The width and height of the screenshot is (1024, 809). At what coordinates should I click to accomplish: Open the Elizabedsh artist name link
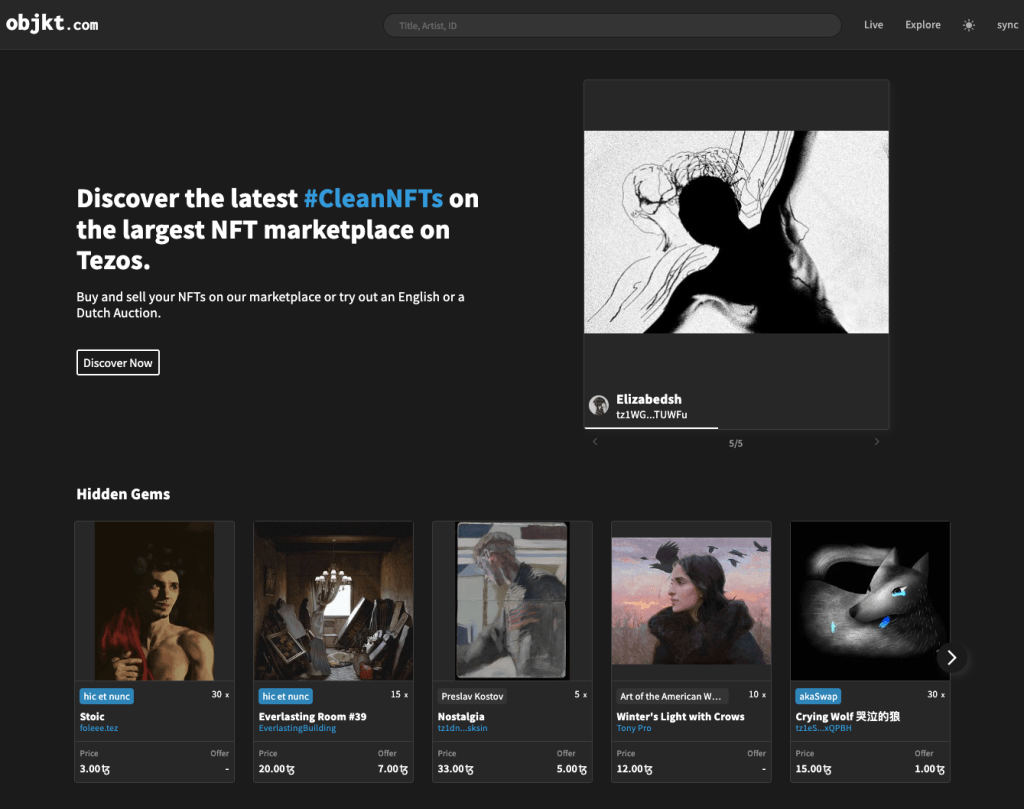[x=648, y=399]
